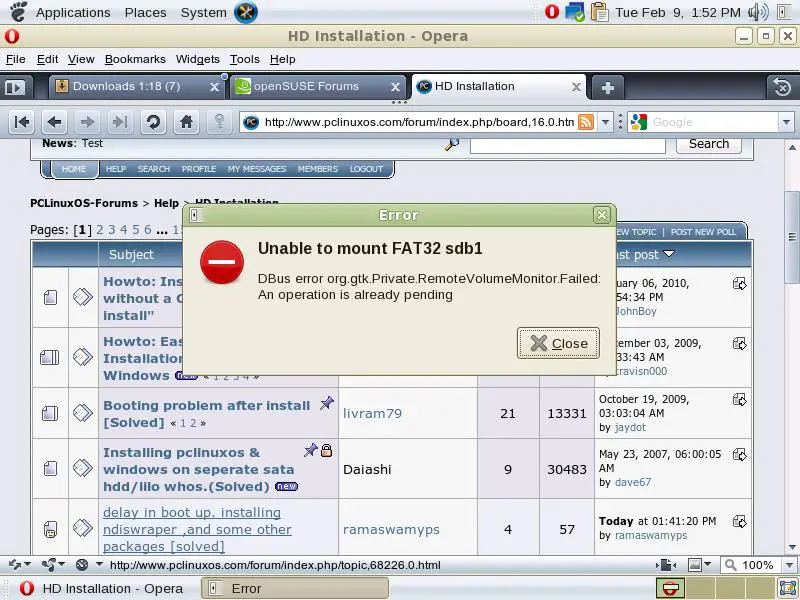The height and width of the screenshot is (600, 800).
Task: Sort by Subject column header
Action: (x=131, y=255)
